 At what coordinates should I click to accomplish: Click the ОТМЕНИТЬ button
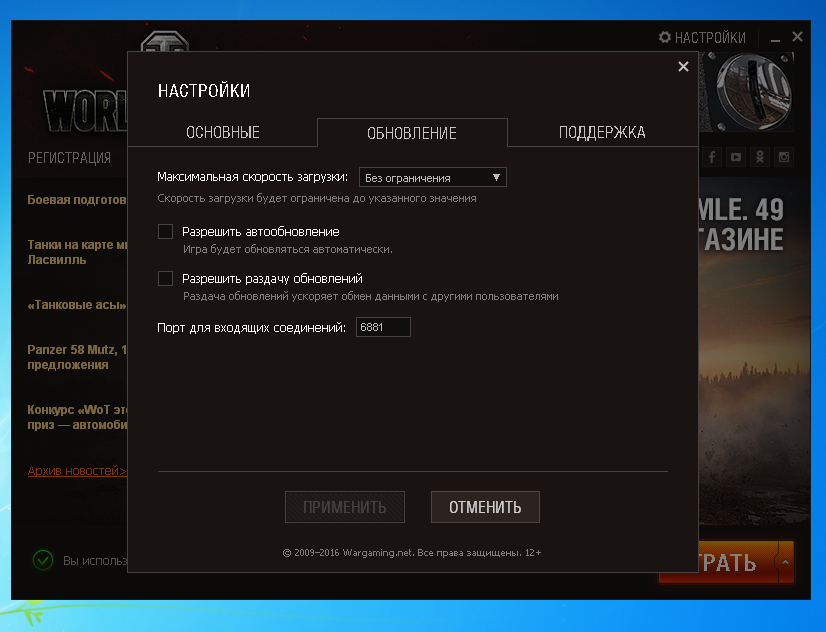point(485,507)
